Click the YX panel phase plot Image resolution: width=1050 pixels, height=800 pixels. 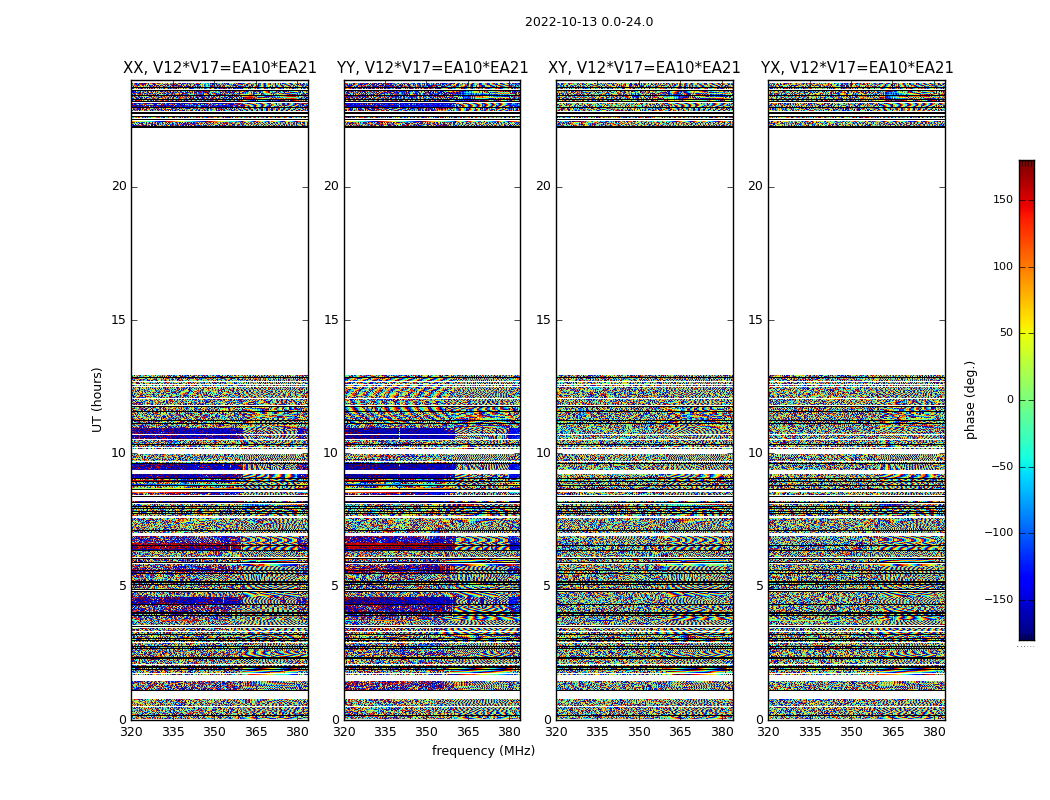(x=857, y=400)
